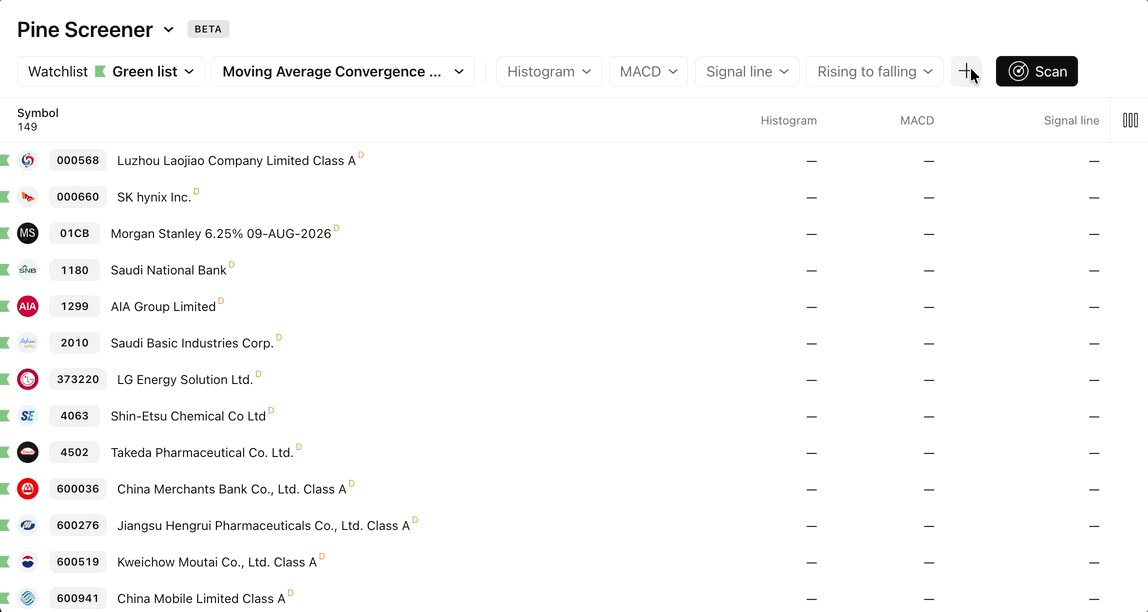Click green flag on 4502 row
1148x612 pixels.
coord(4,452)
